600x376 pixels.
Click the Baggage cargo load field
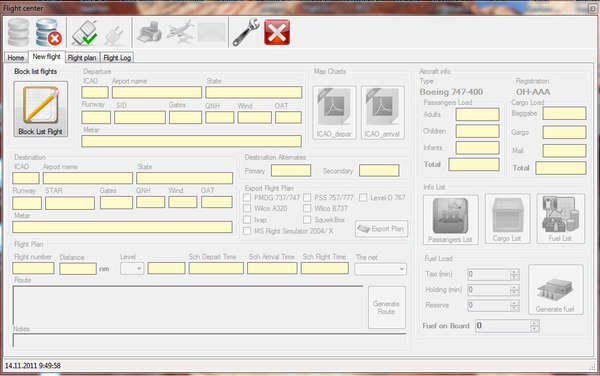pyautogui.click(x=564, y=113)
